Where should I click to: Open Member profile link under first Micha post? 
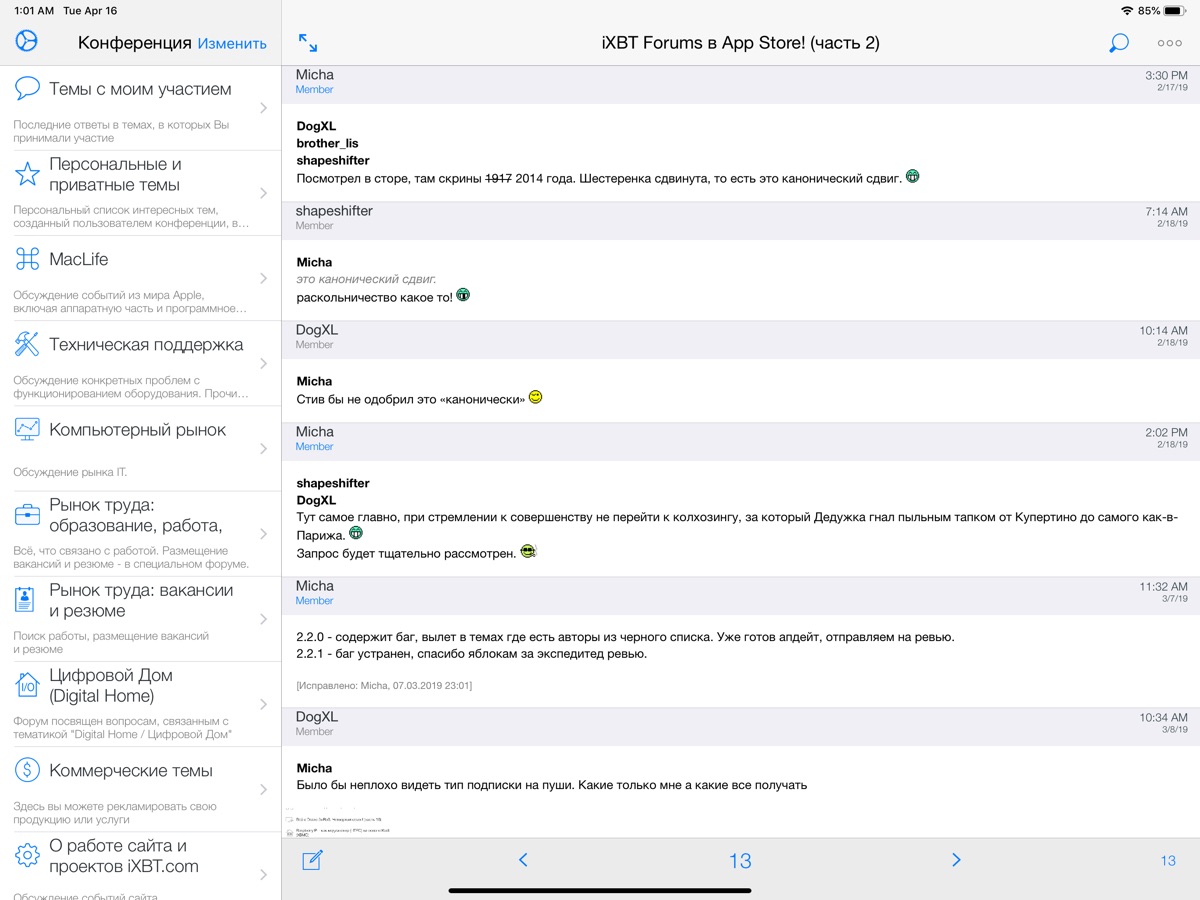pos(314,90)
